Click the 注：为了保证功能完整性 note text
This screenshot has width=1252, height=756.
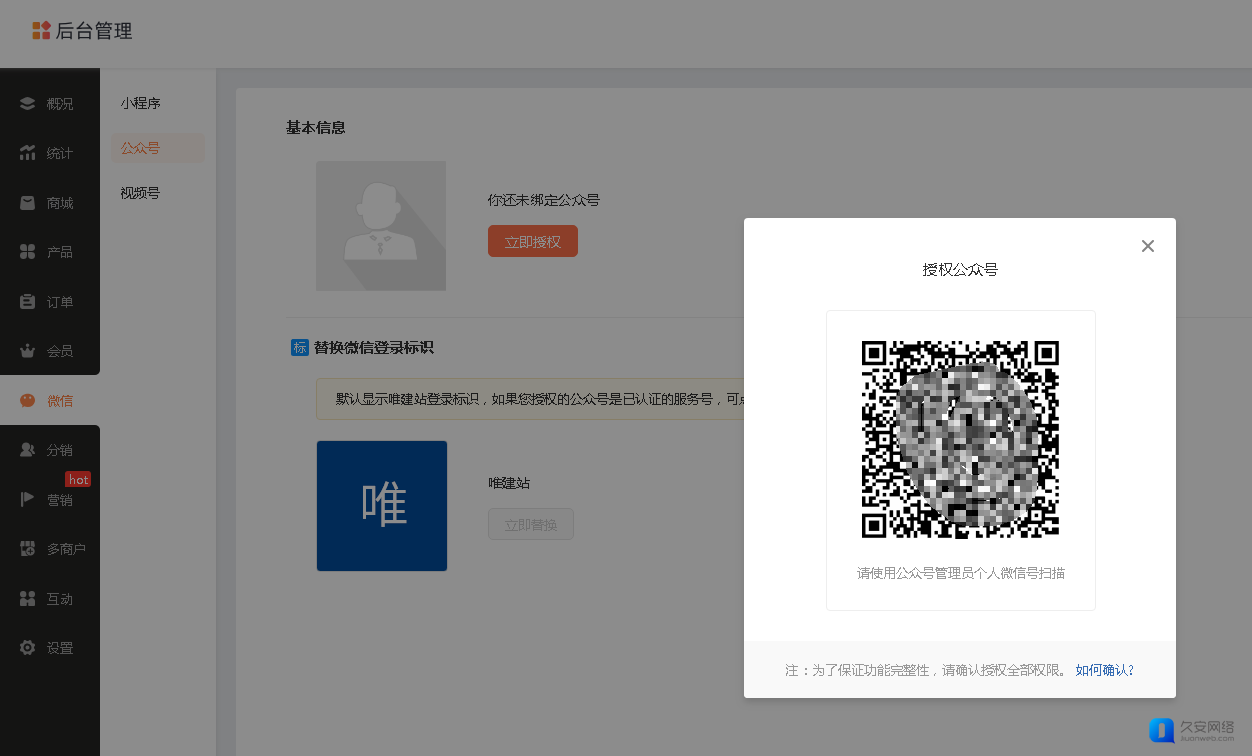926,670
